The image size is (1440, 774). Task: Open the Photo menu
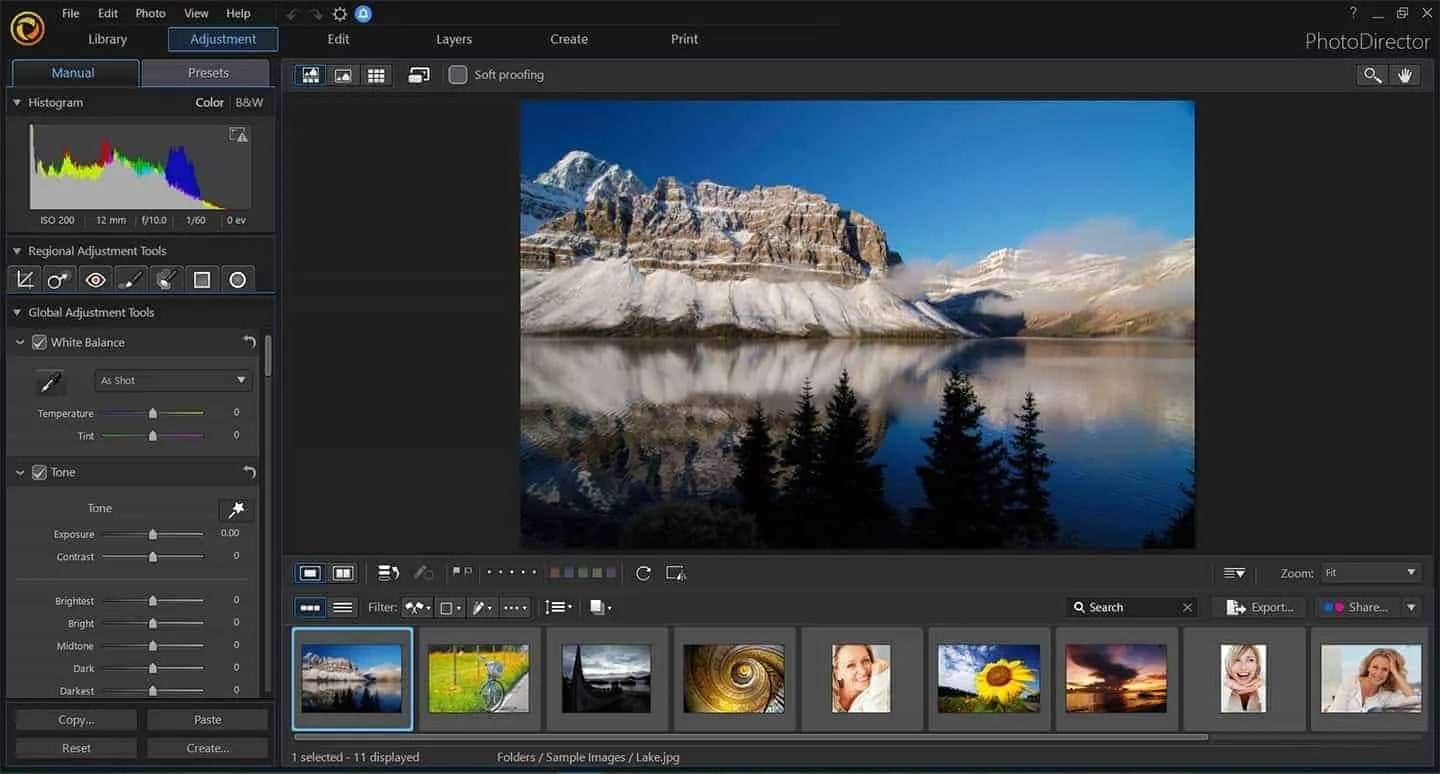(x=150, y=13)
